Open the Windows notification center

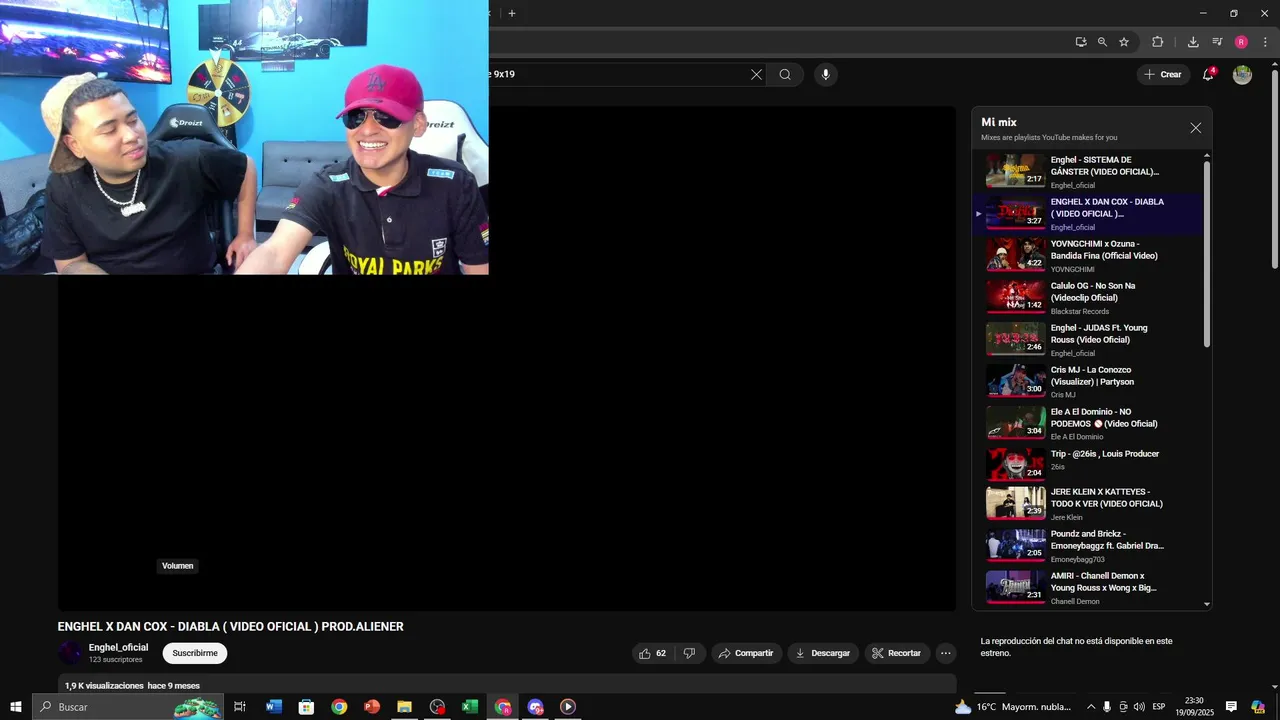(x=1231, y=707)
